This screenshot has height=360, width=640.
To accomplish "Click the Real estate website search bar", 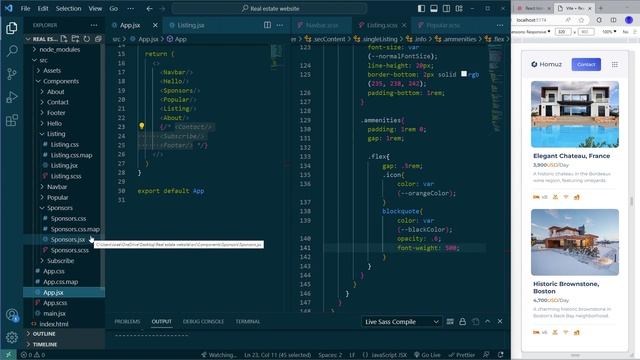I will click(x=269, y=8).
